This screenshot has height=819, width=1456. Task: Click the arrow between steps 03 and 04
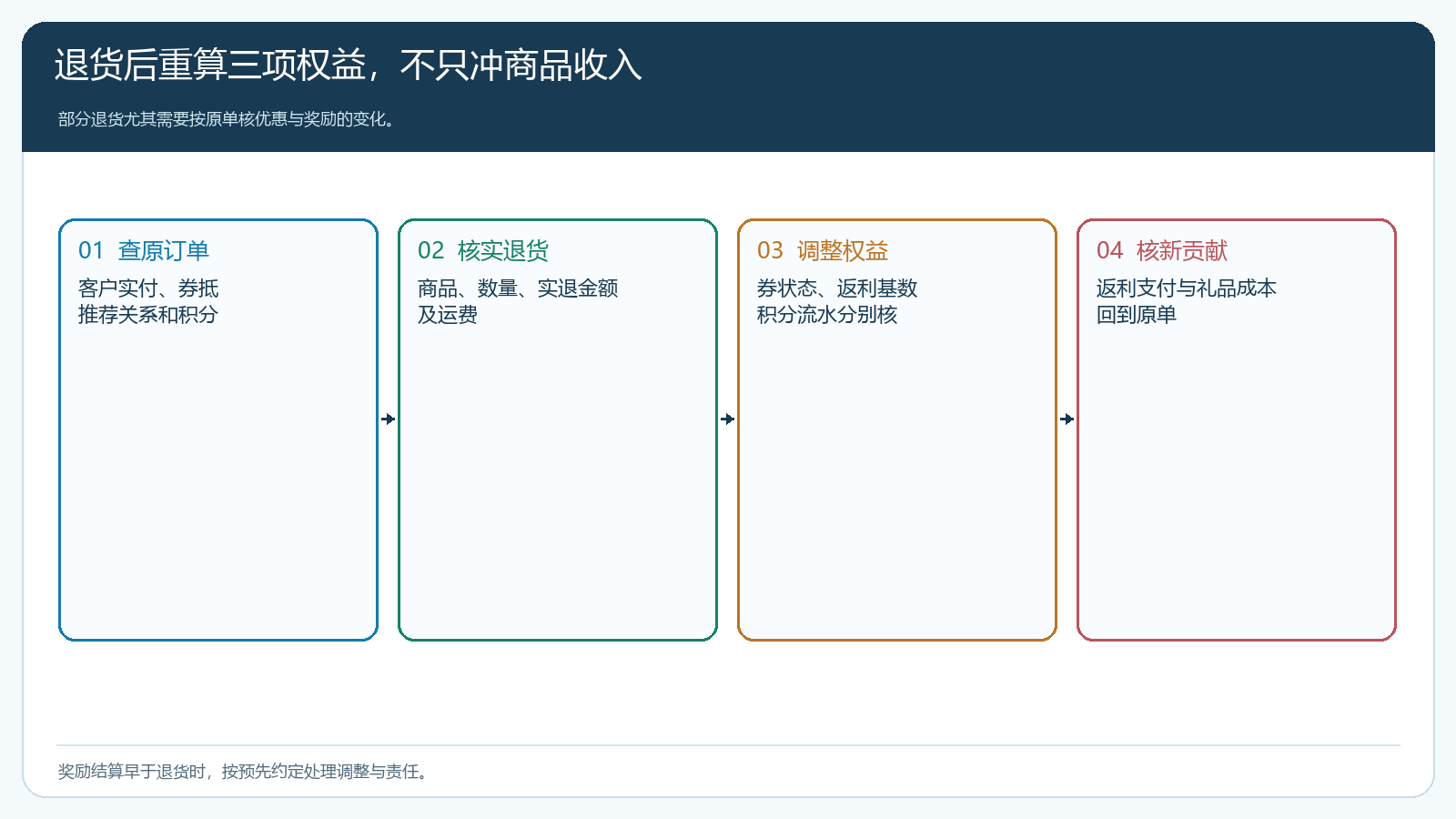1067,419
